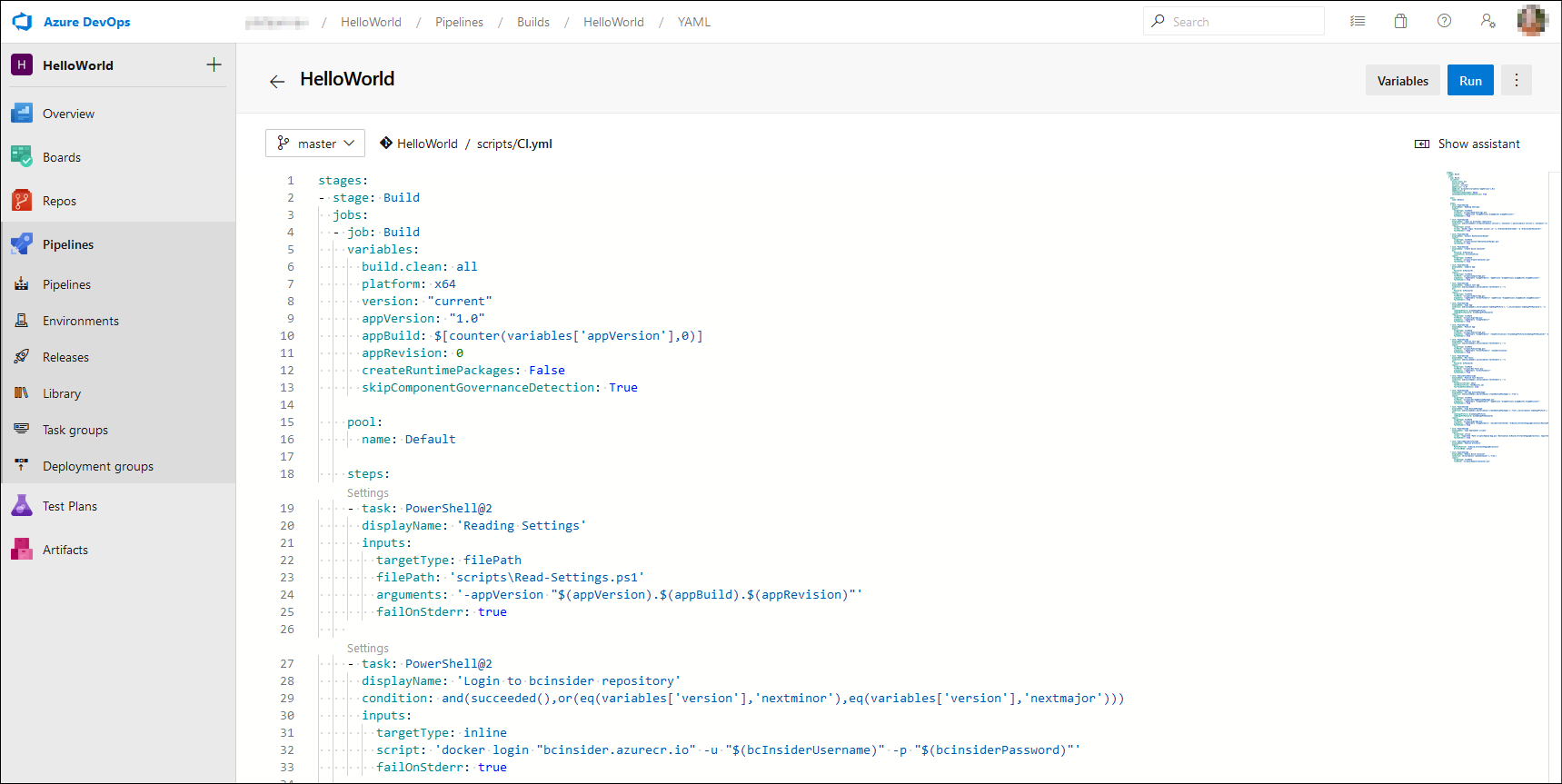Open Settings link above Login task
The image size is (1562, 784).
[368, 648]
